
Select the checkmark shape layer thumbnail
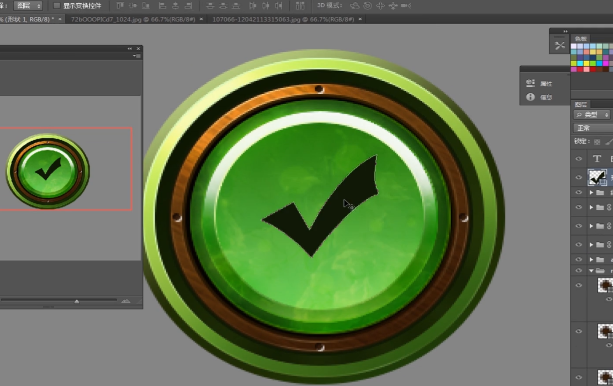597,177
